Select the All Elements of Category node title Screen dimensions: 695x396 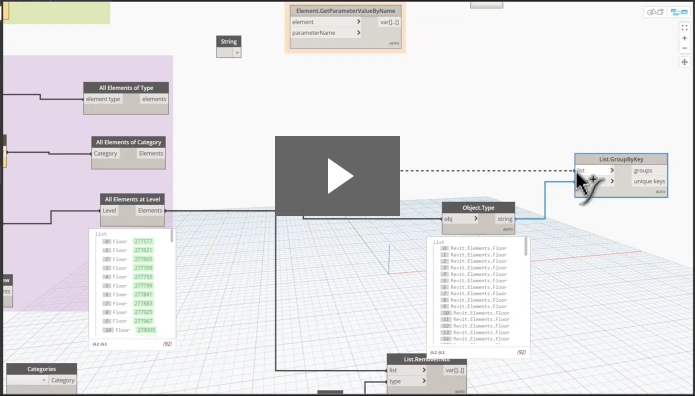pyautogui.click(x=129, y=142)
